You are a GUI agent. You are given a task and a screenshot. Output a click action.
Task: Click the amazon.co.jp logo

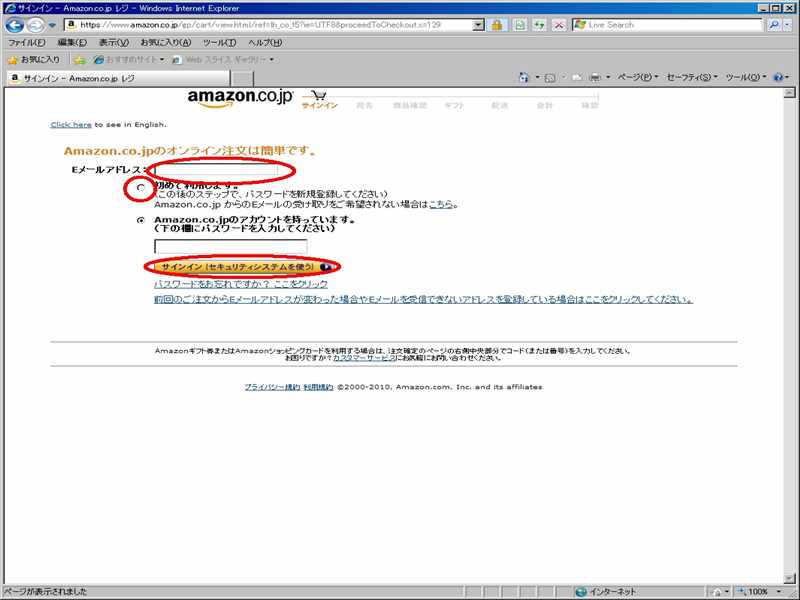(x=240, y=97)
